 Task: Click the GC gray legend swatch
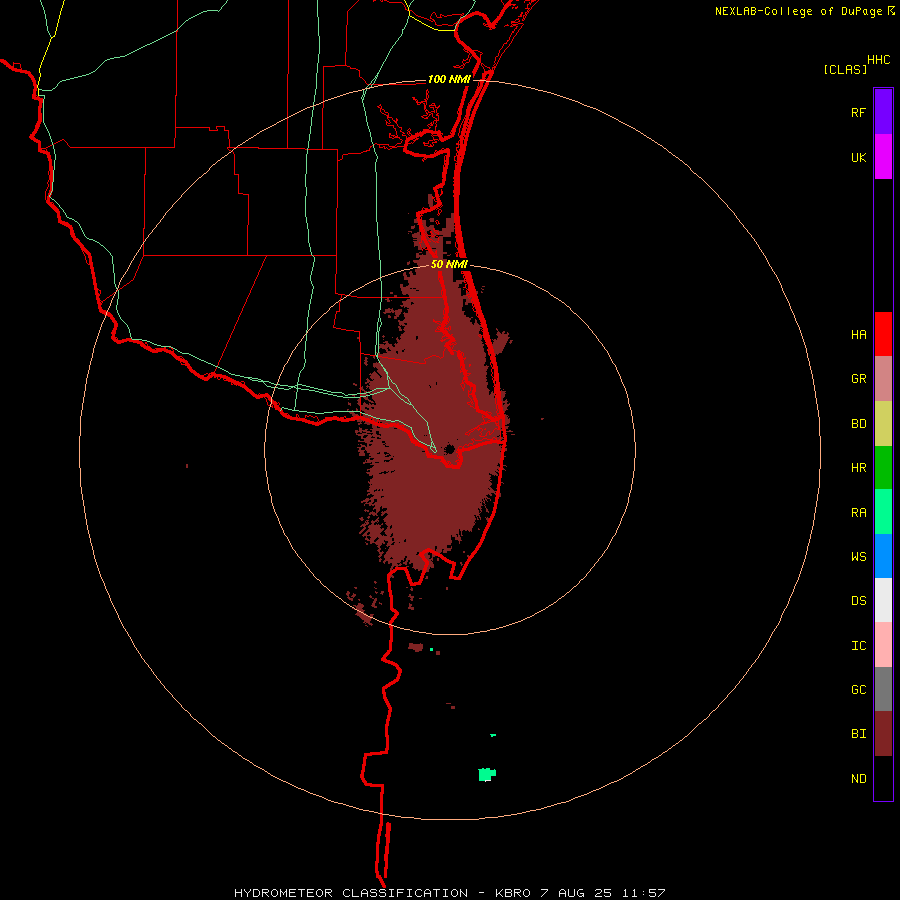coord(883,689)
